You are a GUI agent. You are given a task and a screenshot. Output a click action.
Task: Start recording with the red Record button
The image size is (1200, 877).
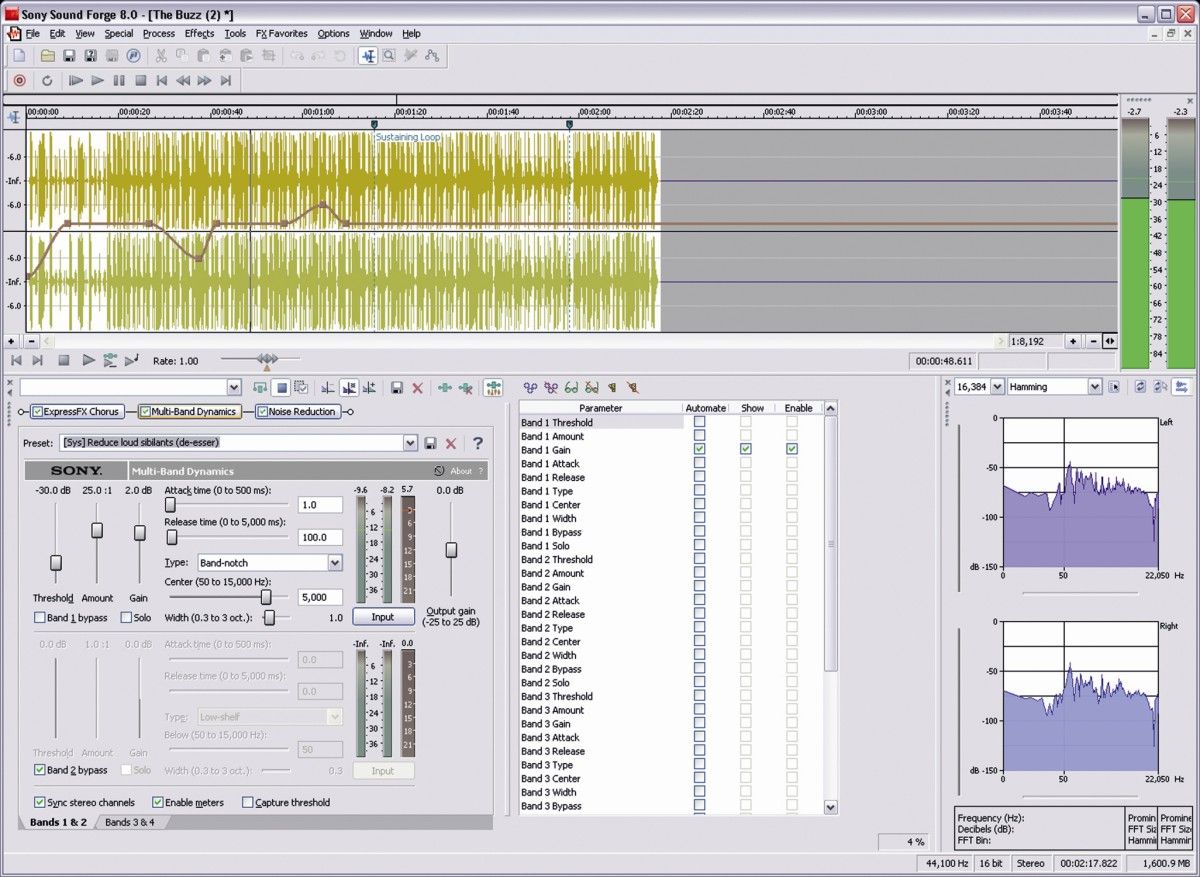(x=19, y=80)
